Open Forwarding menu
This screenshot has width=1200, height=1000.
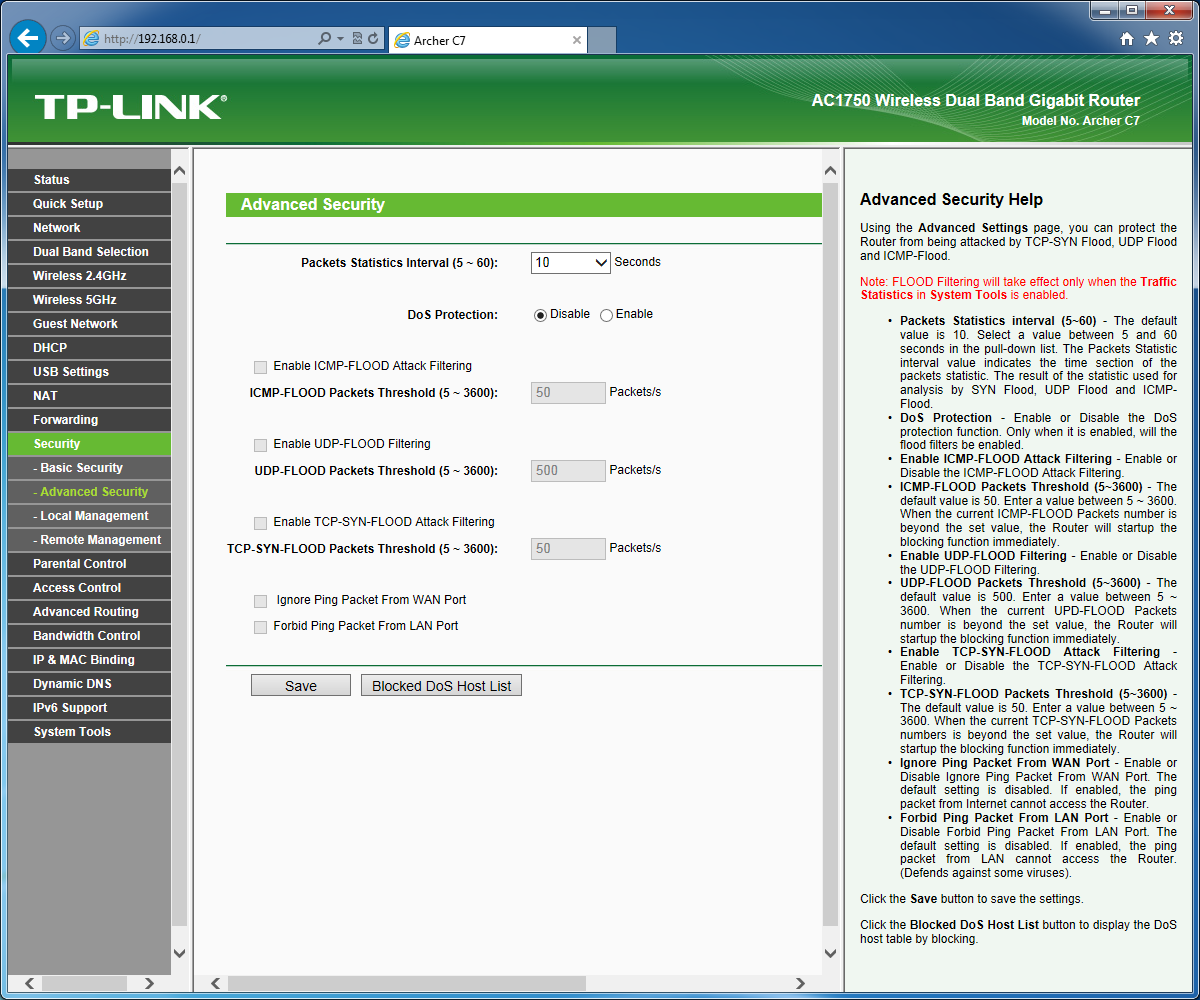click(x=89, y=420)
